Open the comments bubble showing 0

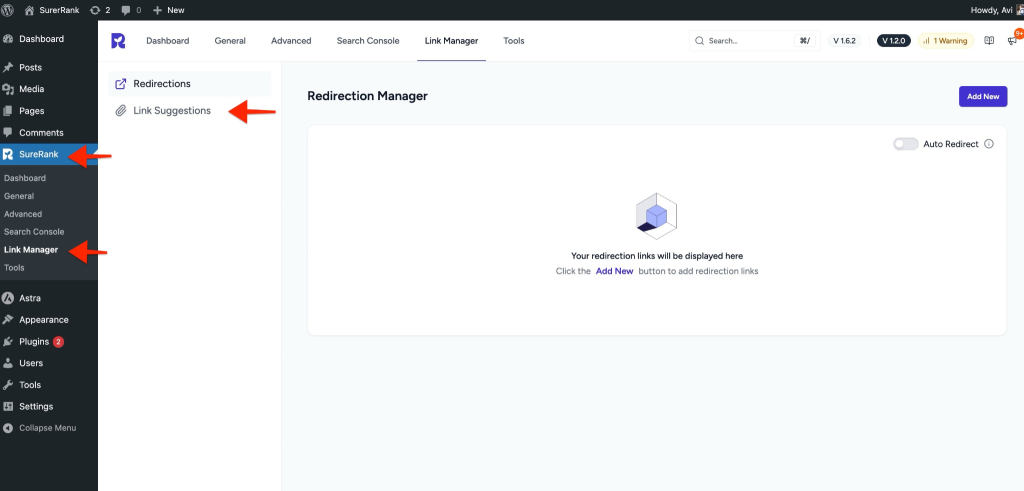pos(131,10)
